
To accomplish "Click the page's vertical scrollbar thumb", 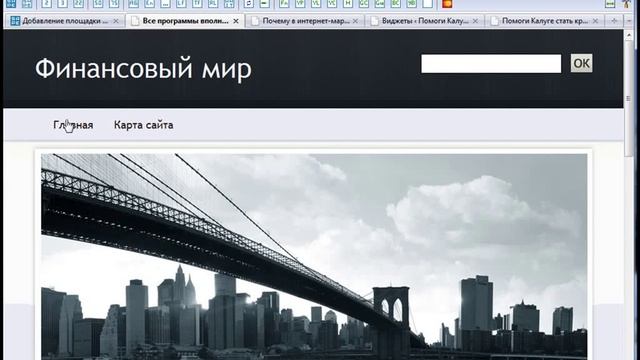I will 629,98.
